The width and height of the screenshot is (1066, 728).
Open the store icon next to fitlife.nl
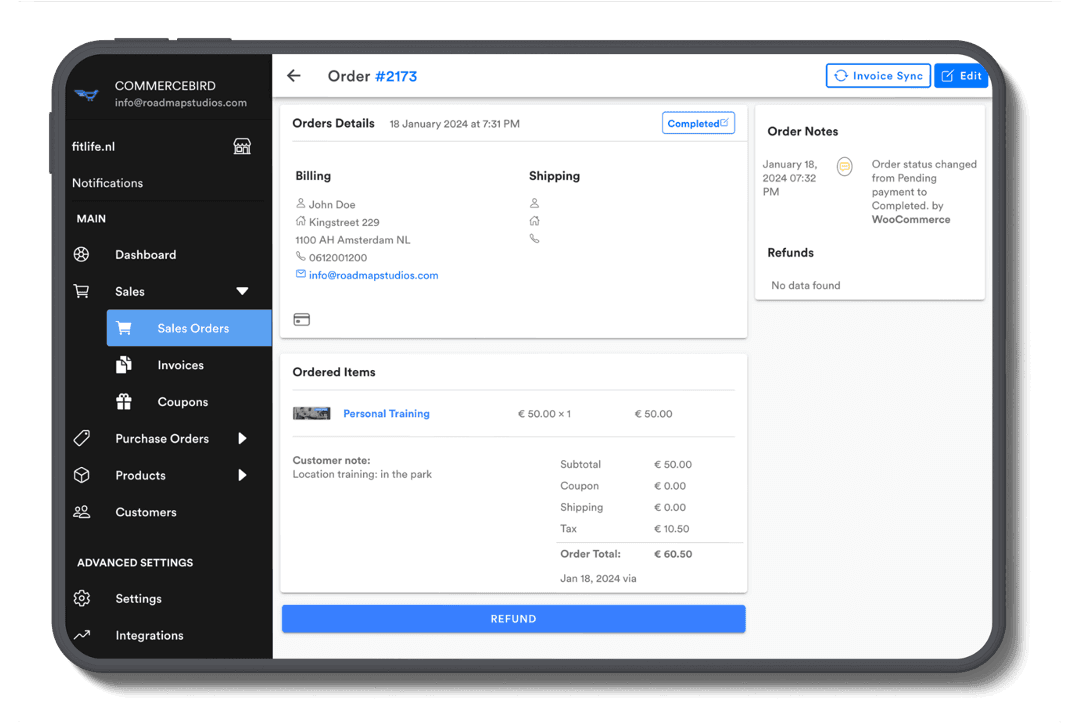242,146
